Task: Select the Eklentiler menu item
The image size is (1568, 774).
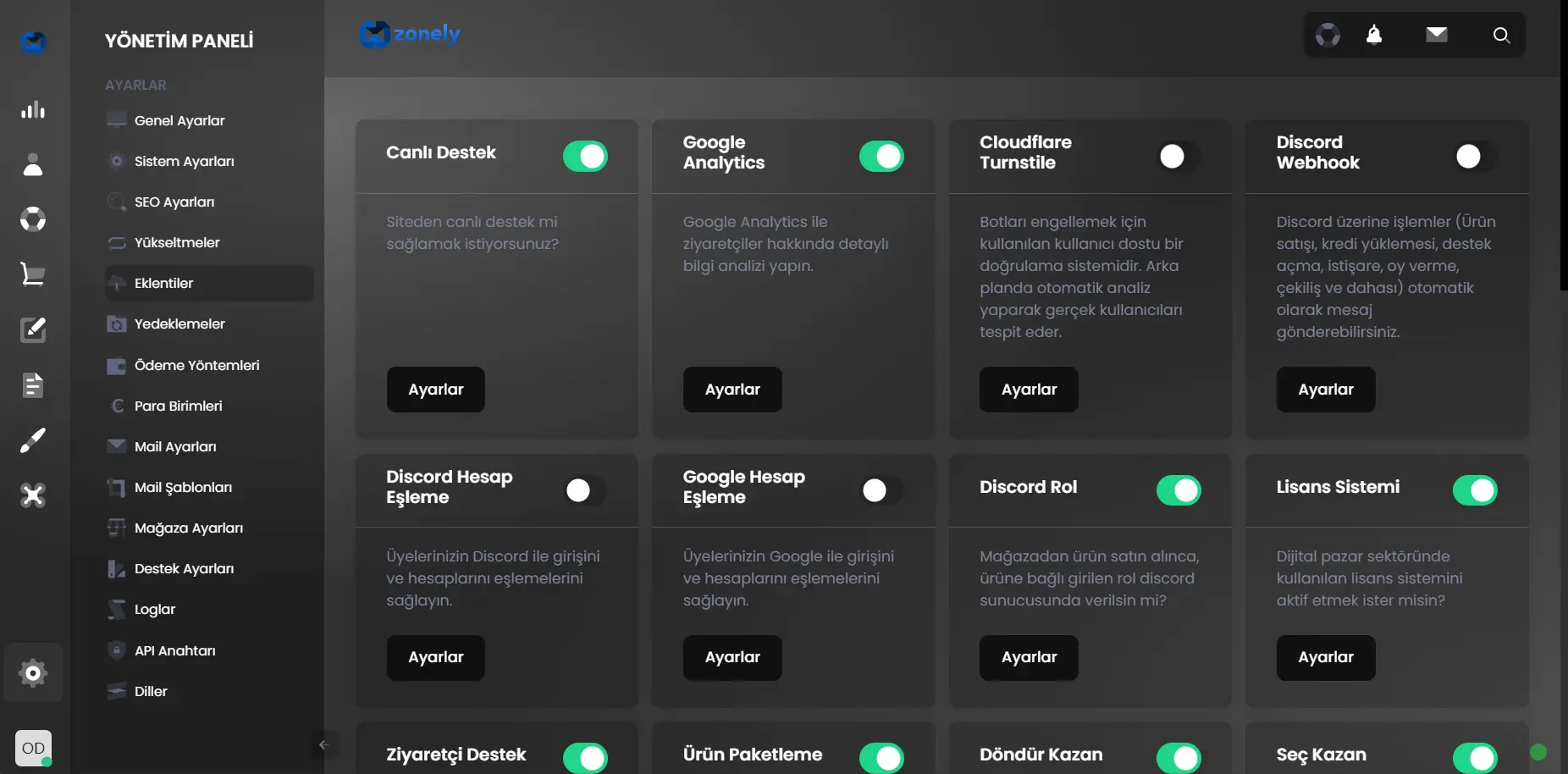Action: coord(209,283)
